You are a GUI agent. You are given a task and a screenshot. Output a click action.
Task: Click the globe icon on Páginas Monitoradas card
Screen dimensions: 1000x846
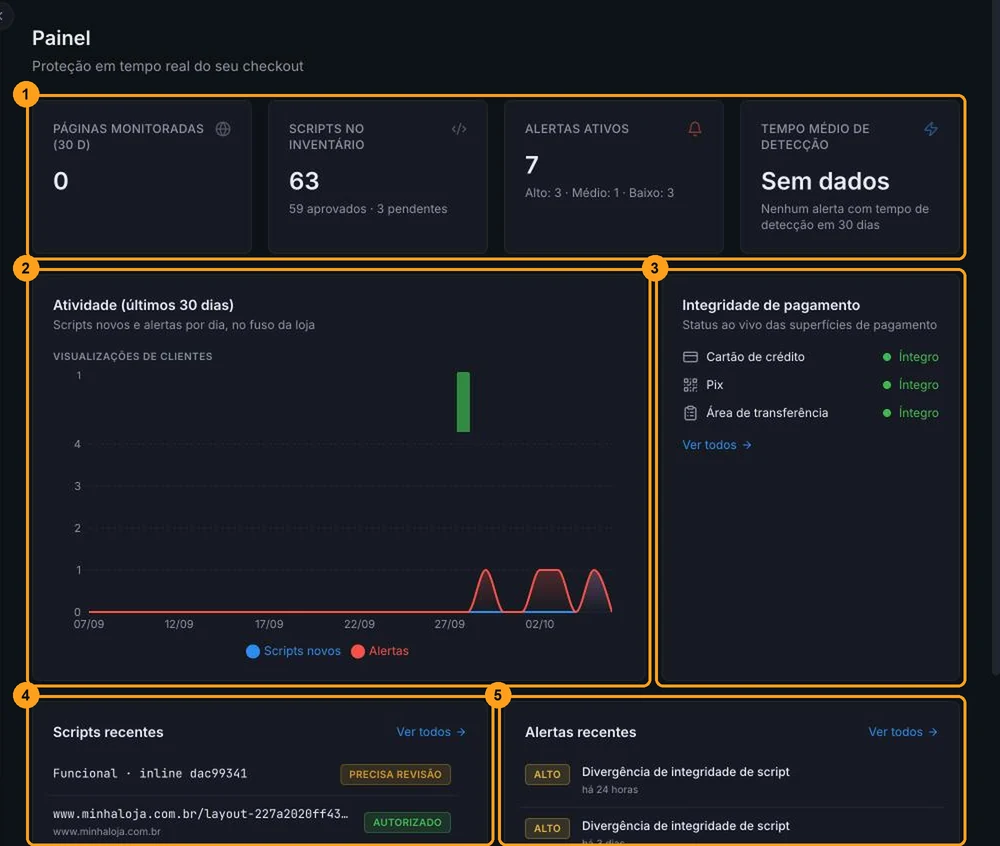coord(223,129)
